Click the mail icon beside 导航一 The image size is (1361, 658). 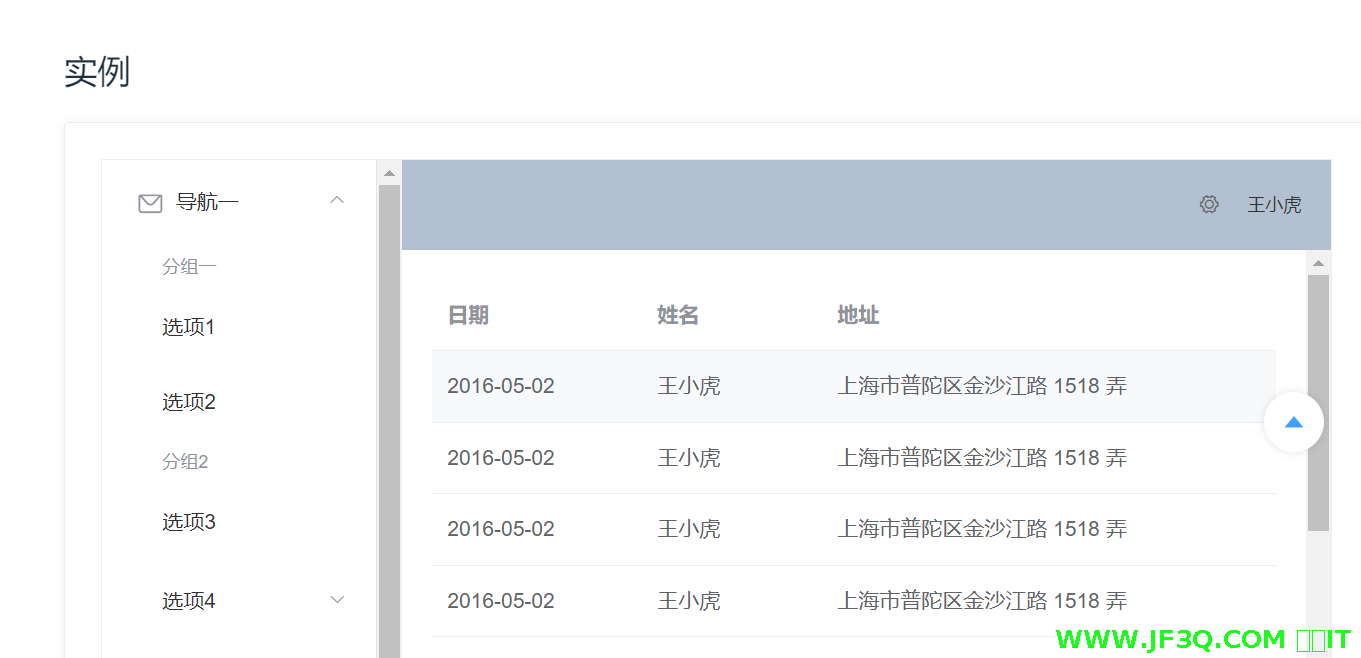[150, 203]
